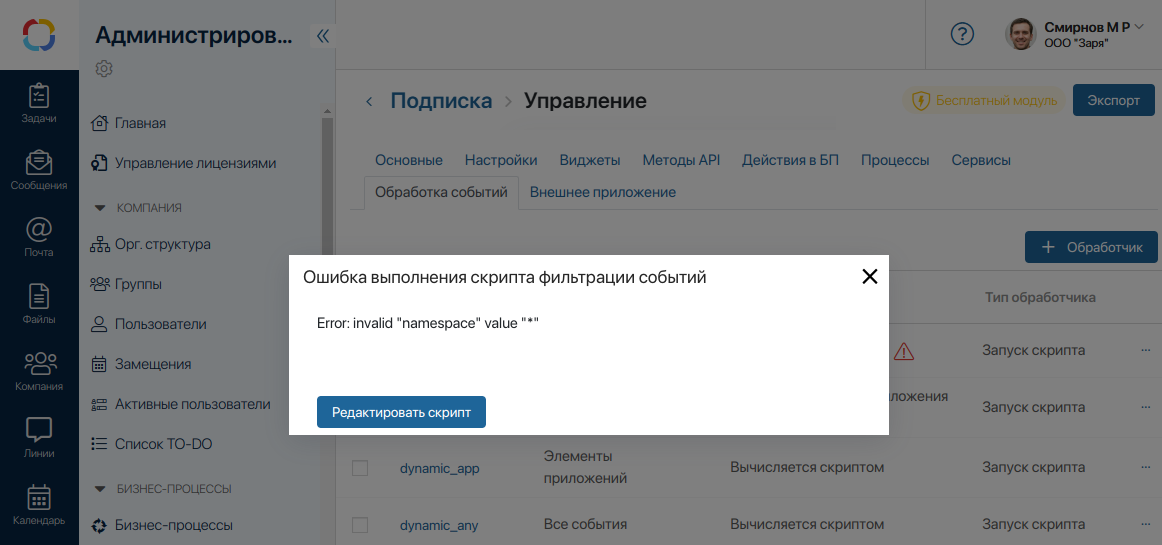
Task: Open Mail (Почта) sidebar icon
Action: pyautogui.click(x=38, y=236)
